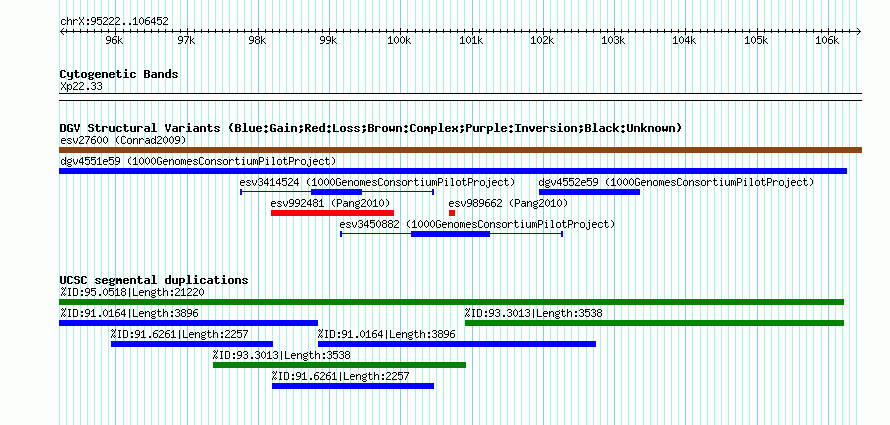Viewport: 890px width, 425px height.
Task: Select the esv3414524 label text
Action: pos(377,182)
